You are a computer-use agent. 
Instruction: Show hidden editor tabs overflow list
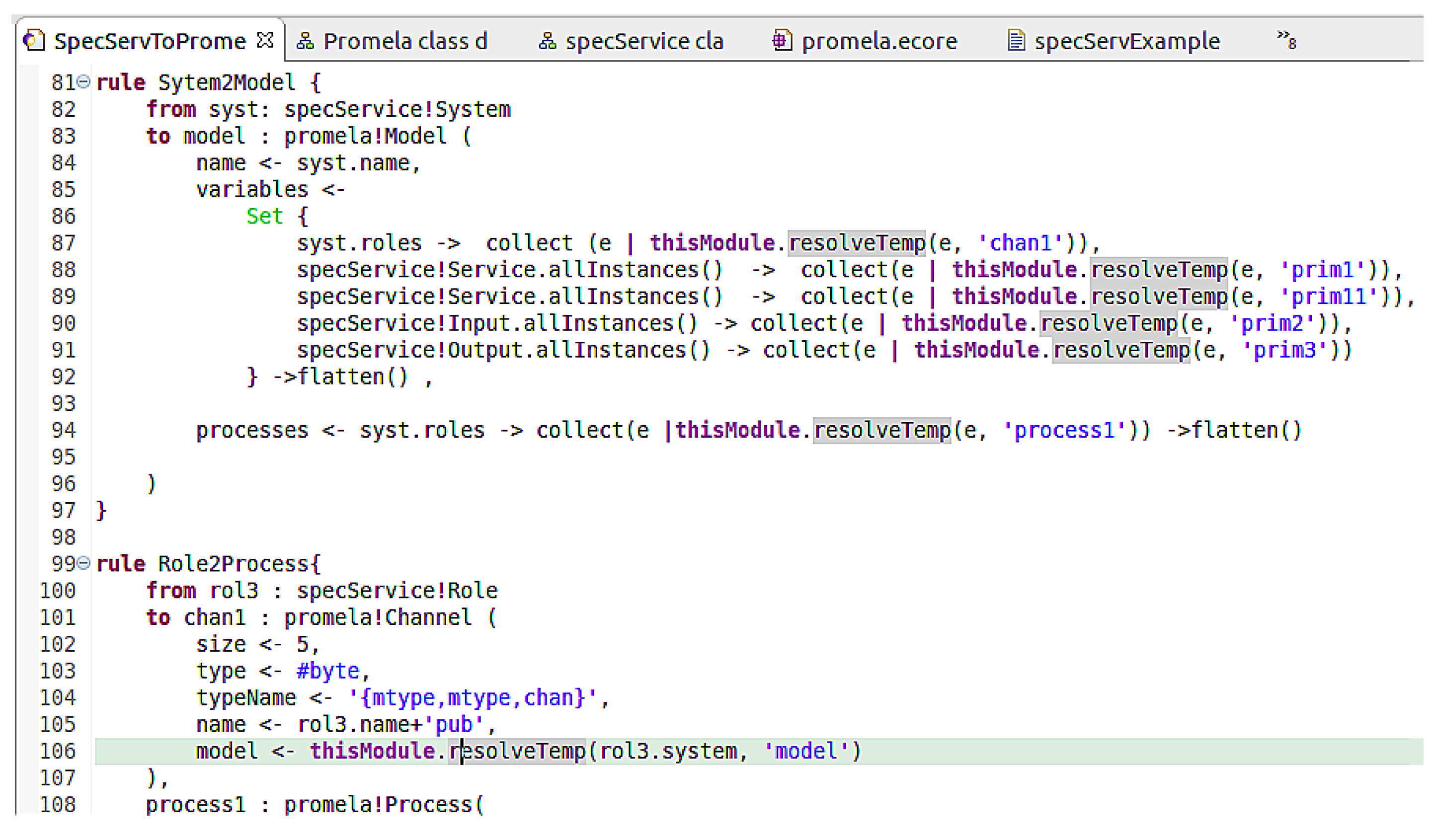pos(1286,40)
